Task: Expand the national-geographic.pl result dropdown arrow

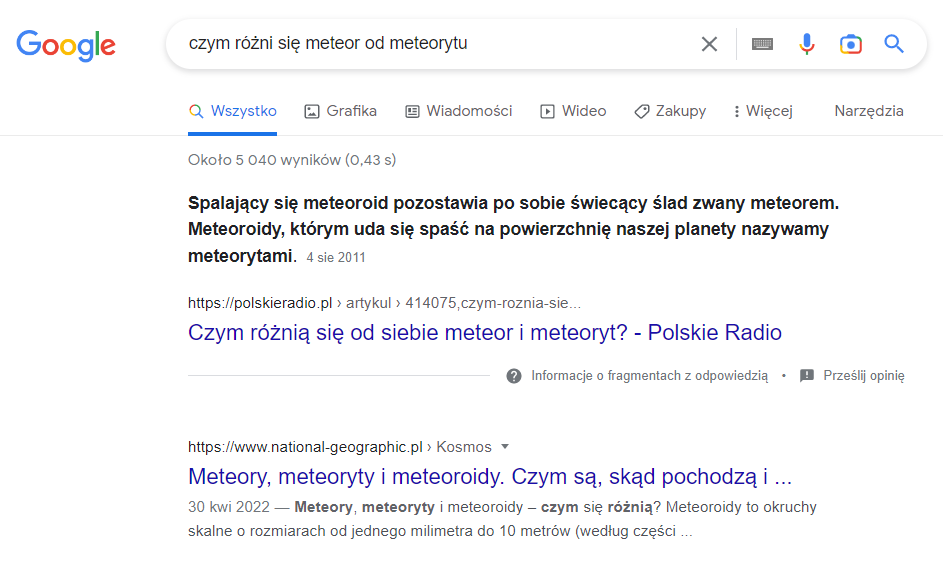Action: tap(505, 446)
